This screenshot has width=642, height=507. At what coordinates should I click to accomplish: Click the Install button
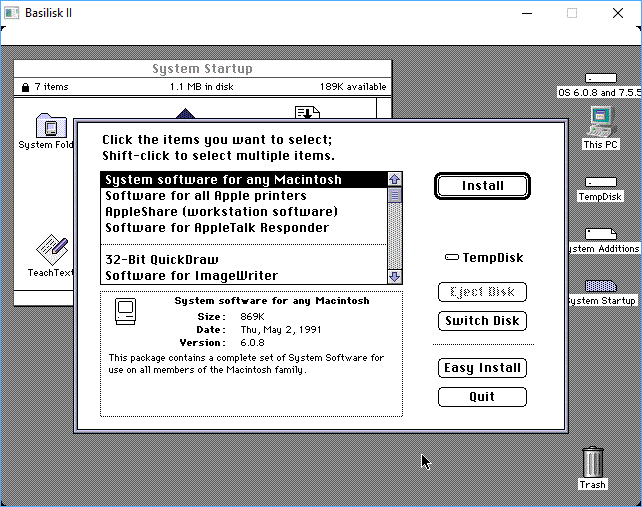482,186
